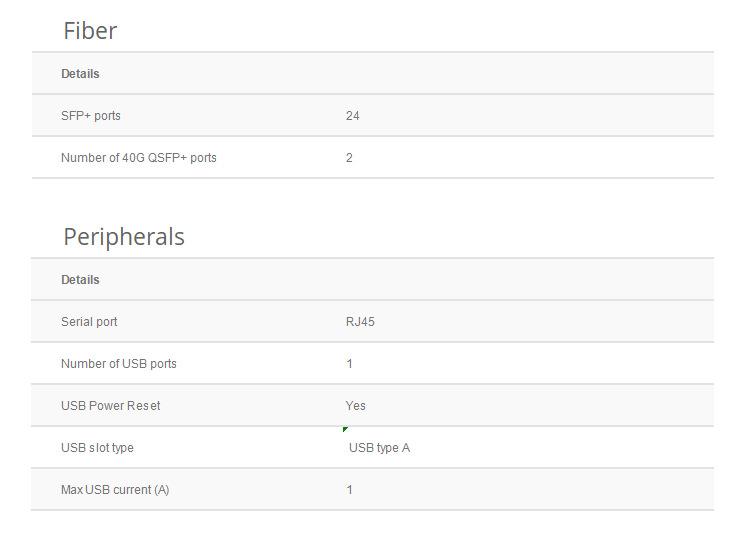
Task: Click the Yes value for USB Power Reset
Action: 355,406
